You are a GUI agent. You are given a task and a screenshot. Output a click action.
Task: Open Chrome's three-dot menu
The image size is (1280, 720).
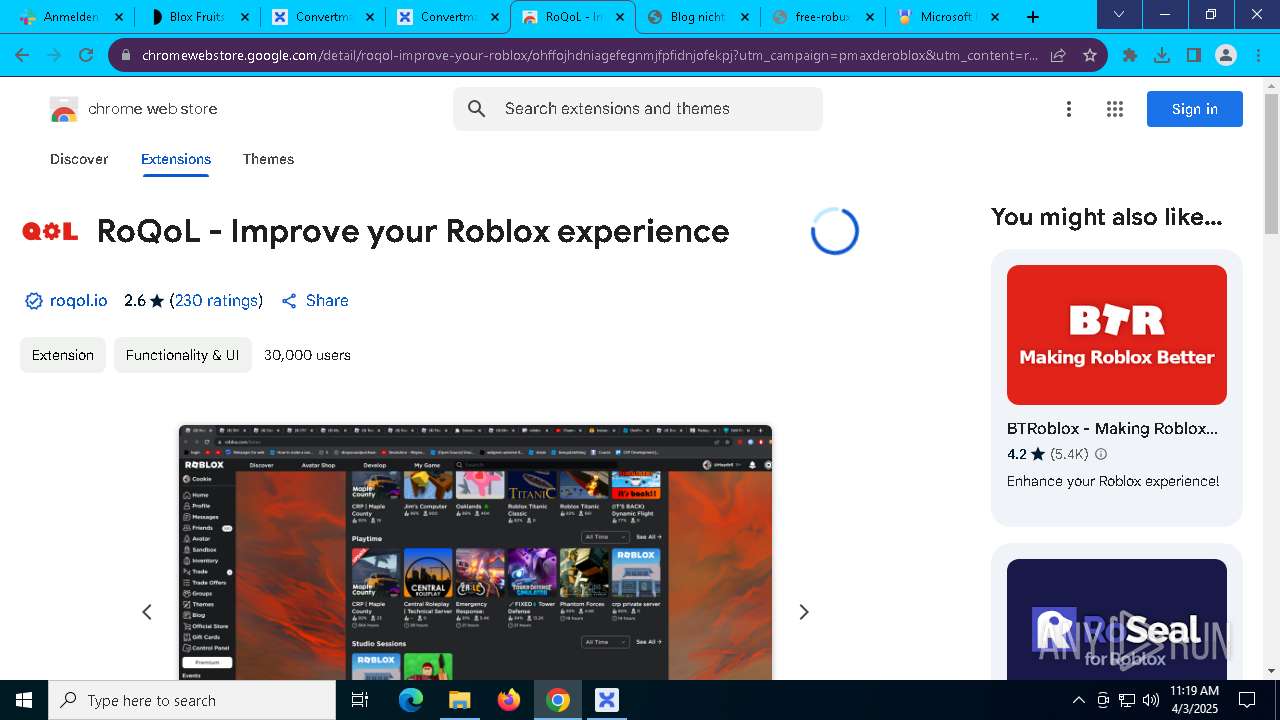pyautogui.click(x=1257, y=56)
